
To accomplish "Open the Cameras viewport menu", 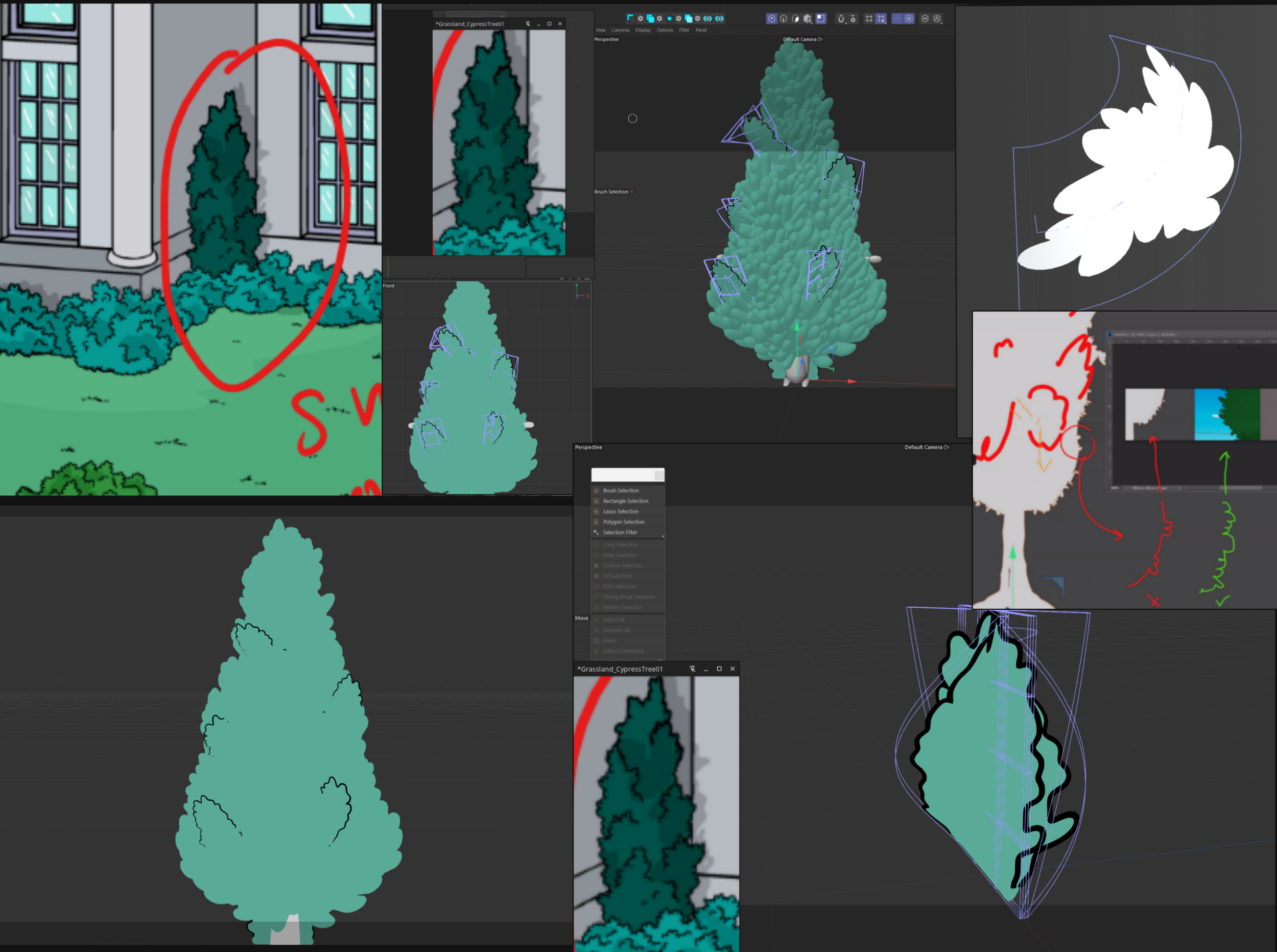I will click(x=620, y=30).
